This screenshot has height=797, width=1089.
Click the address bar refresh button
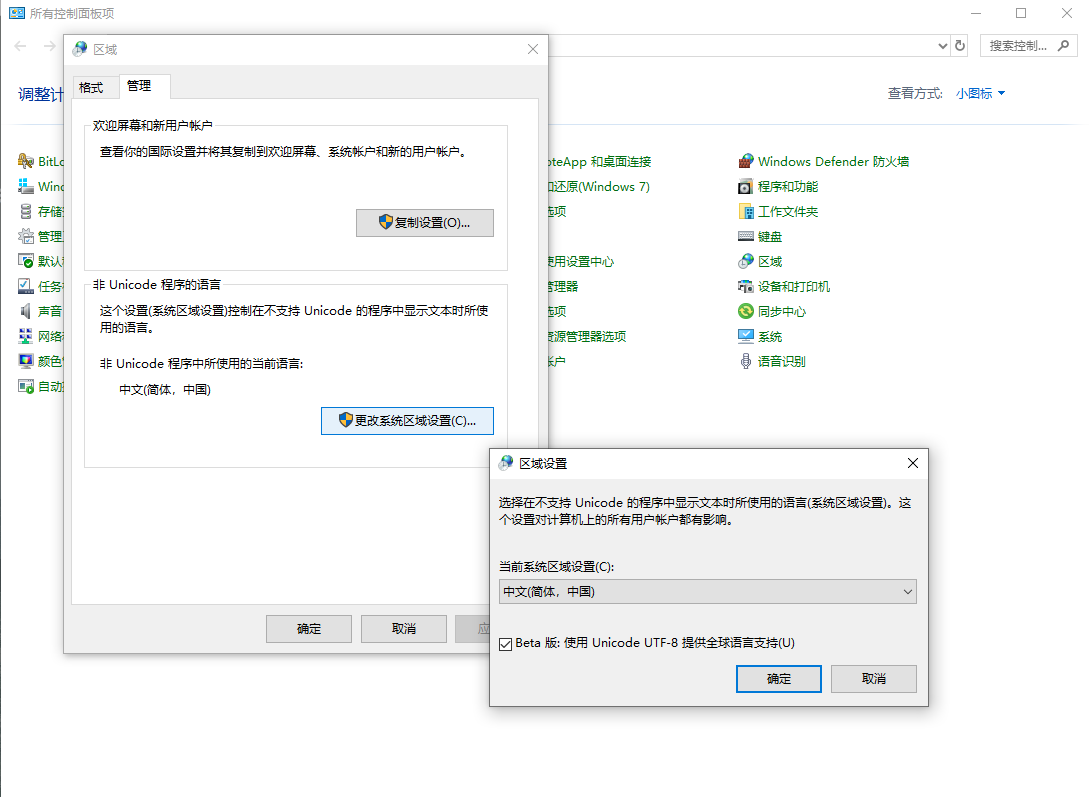[x=961, y=46]
